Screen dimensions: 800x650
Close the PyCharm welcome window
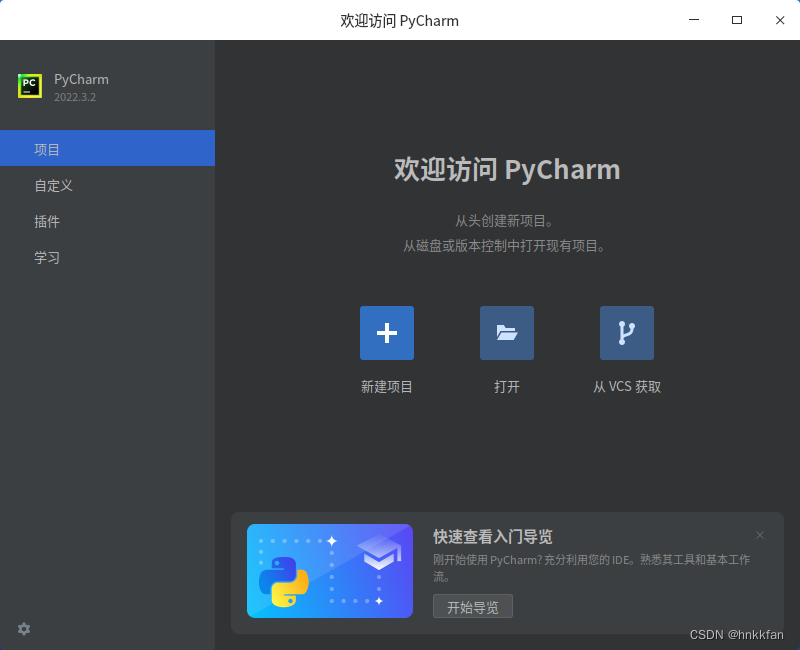(x=780, y=20)
